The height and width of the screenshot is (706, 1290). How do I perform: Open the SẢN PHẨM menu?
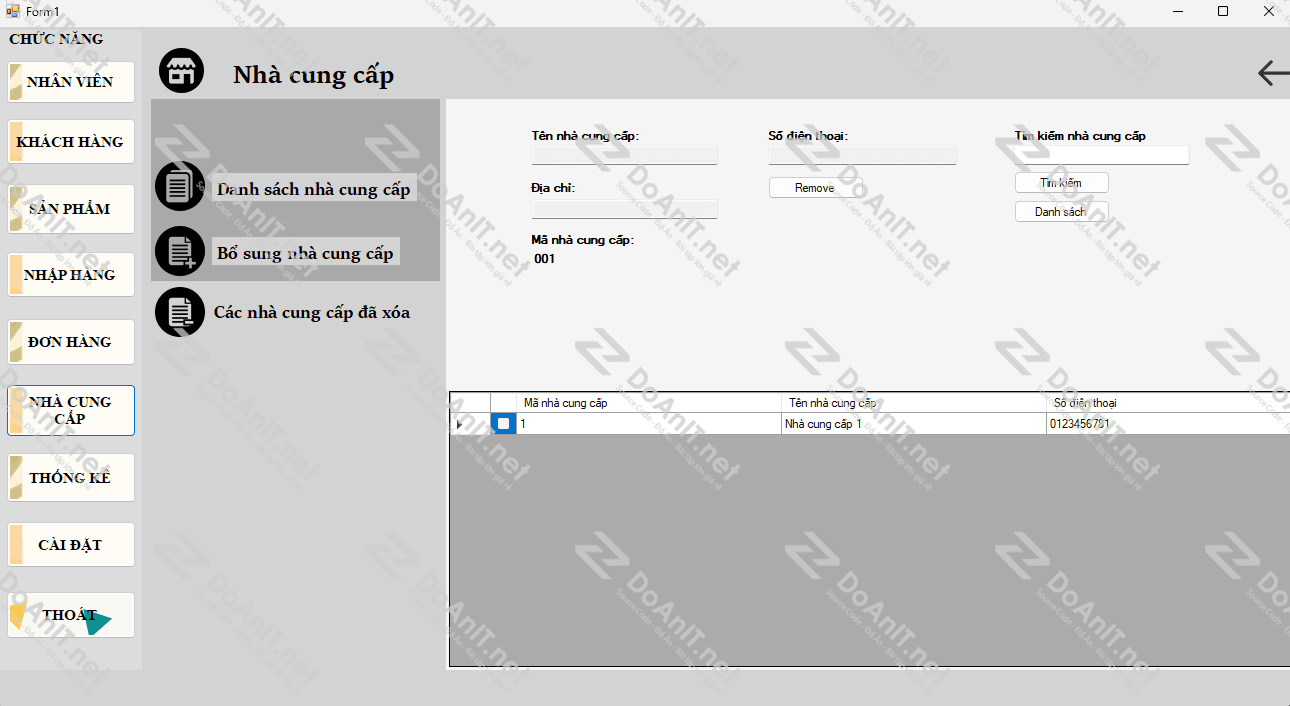(x=71, y=209)
